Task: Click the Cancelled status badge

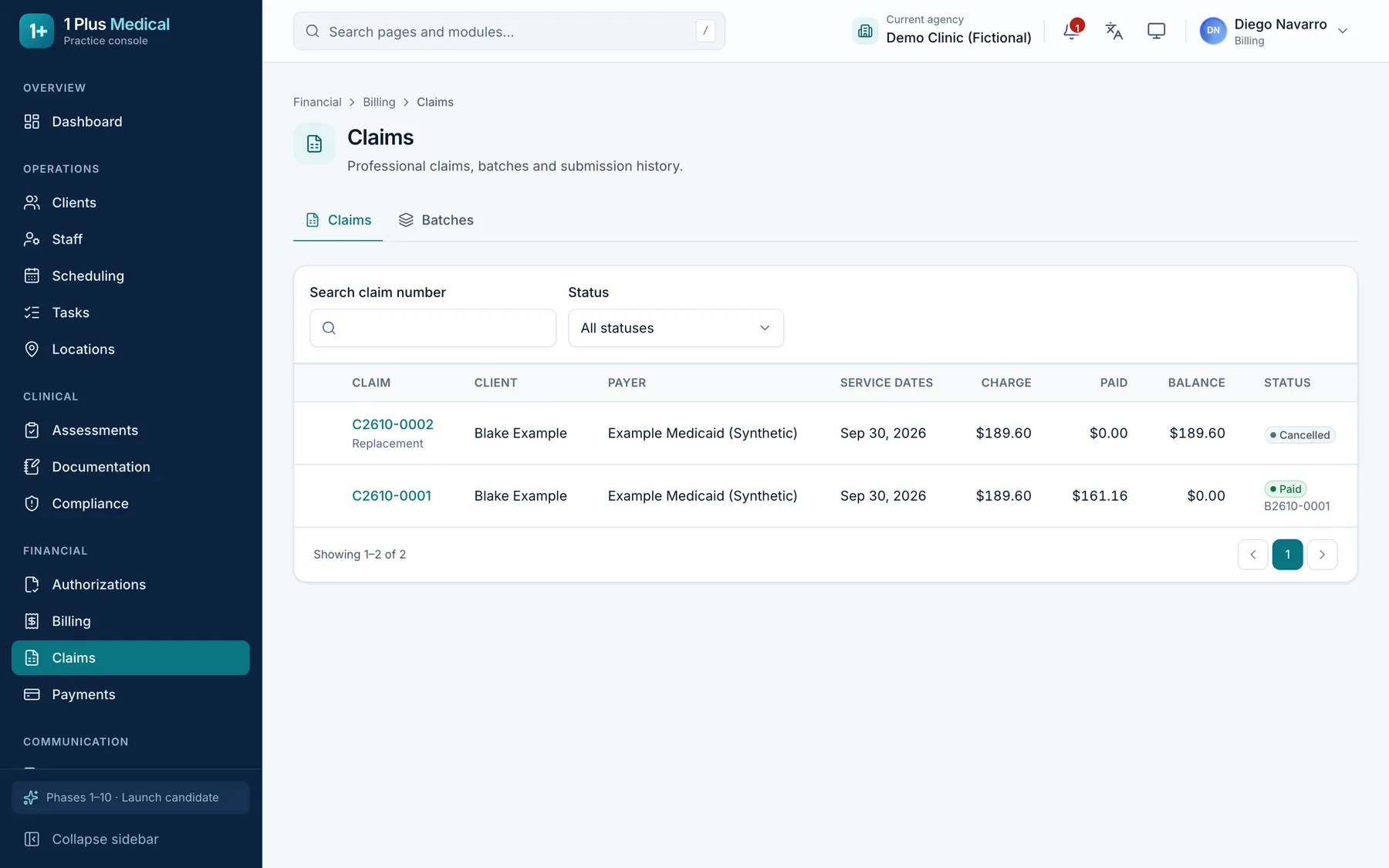Action: [1300, 435]
